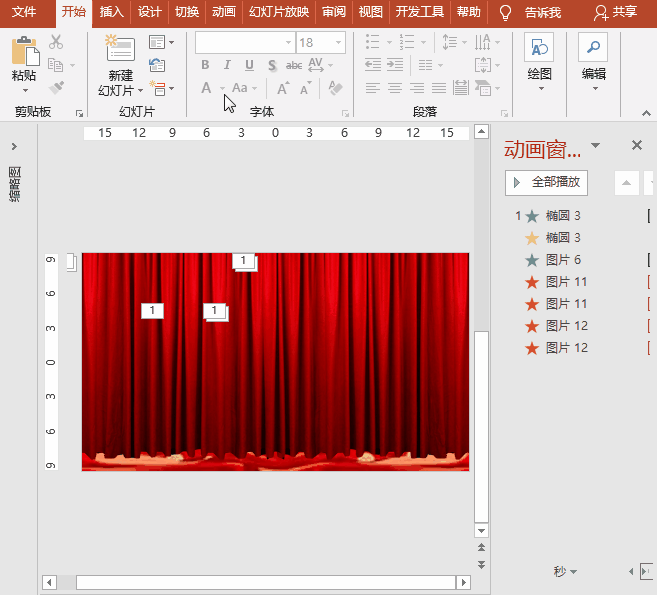Screen dimensions: 657x595
Task: Increase list indent level
Action: tap(395, 65)
